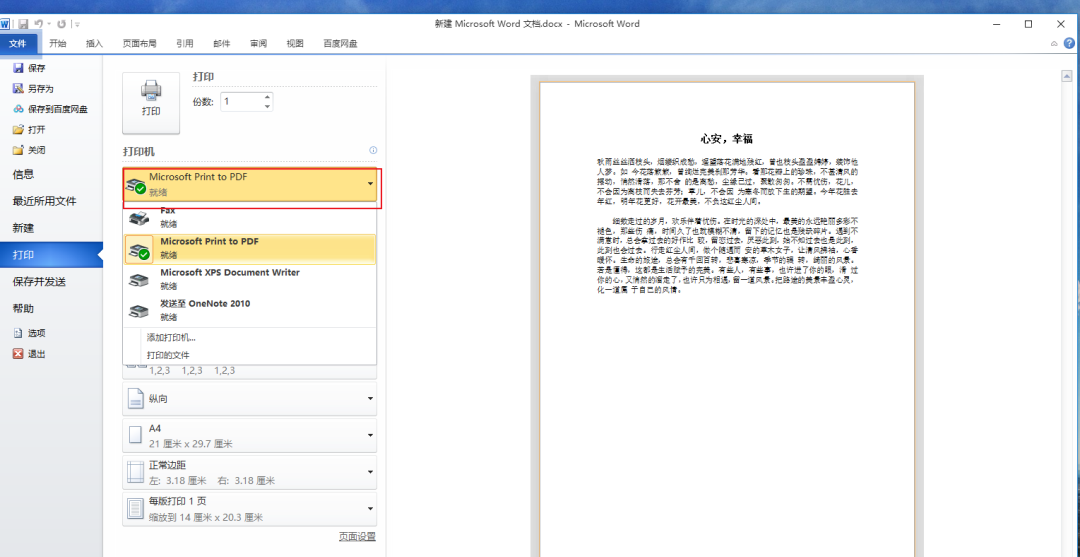Click the OneNote 2010 printer icon

point(138,311)
